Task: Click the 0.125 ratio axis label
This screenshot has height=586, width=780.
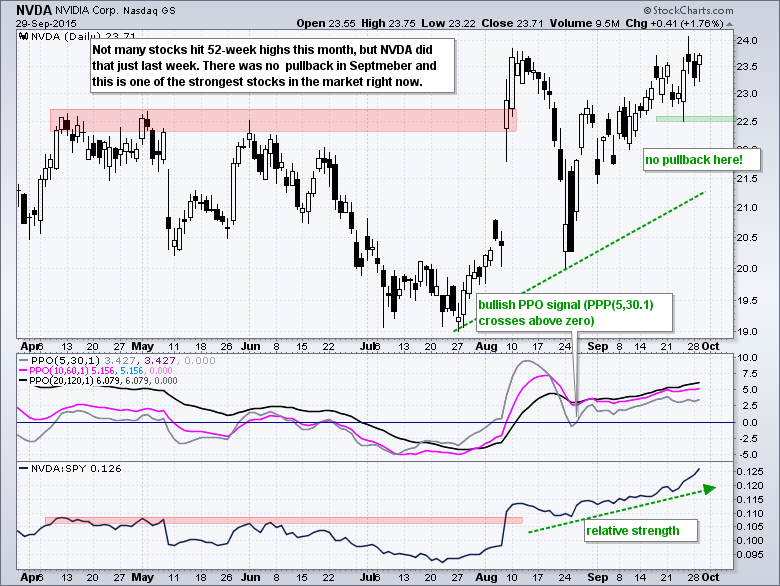Action: [749, 472]
